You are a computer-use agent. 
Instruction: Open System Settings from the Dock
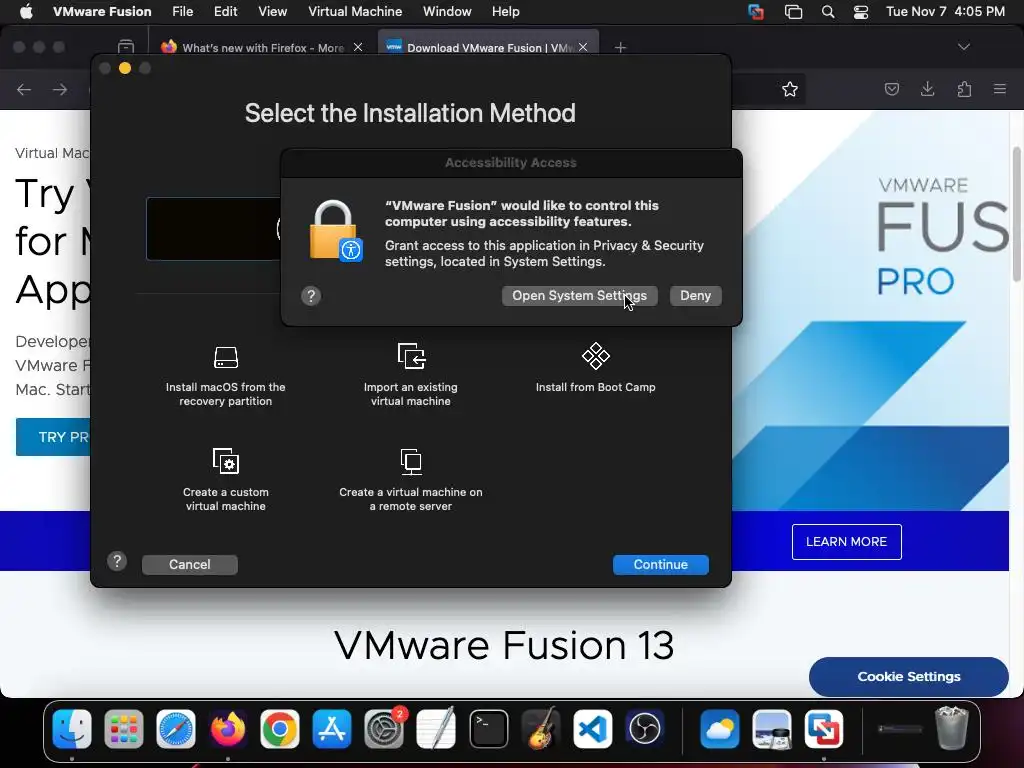pos(384,729)
